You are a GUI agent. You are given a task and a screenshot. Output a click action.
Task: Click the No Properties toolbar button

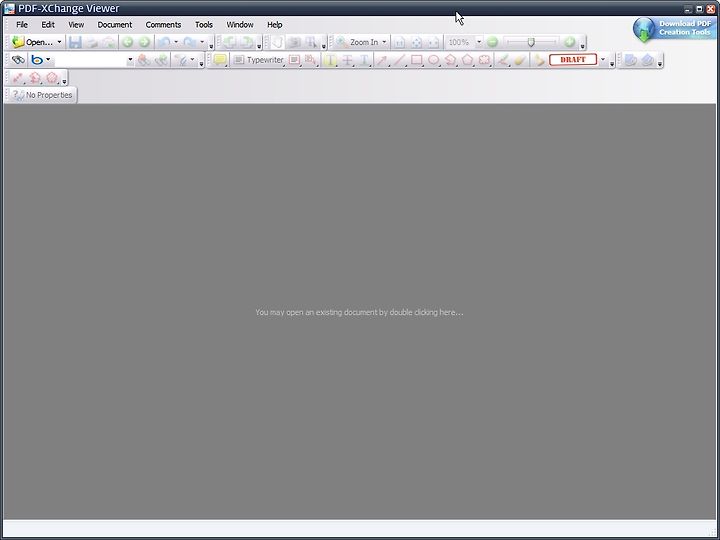pos(42,95)
